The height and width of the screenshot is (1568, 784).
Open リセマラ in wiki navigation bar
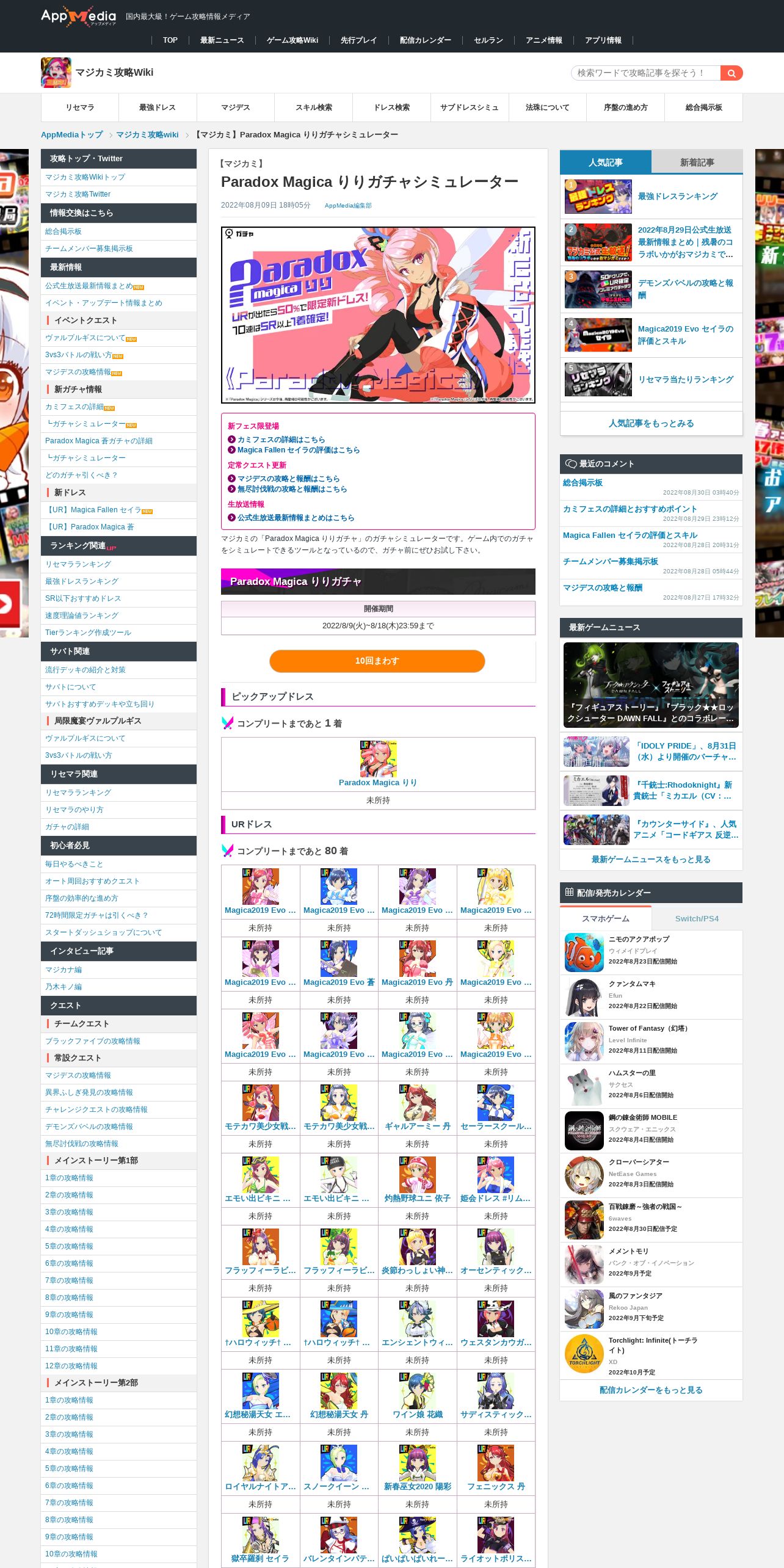[80, 107]
